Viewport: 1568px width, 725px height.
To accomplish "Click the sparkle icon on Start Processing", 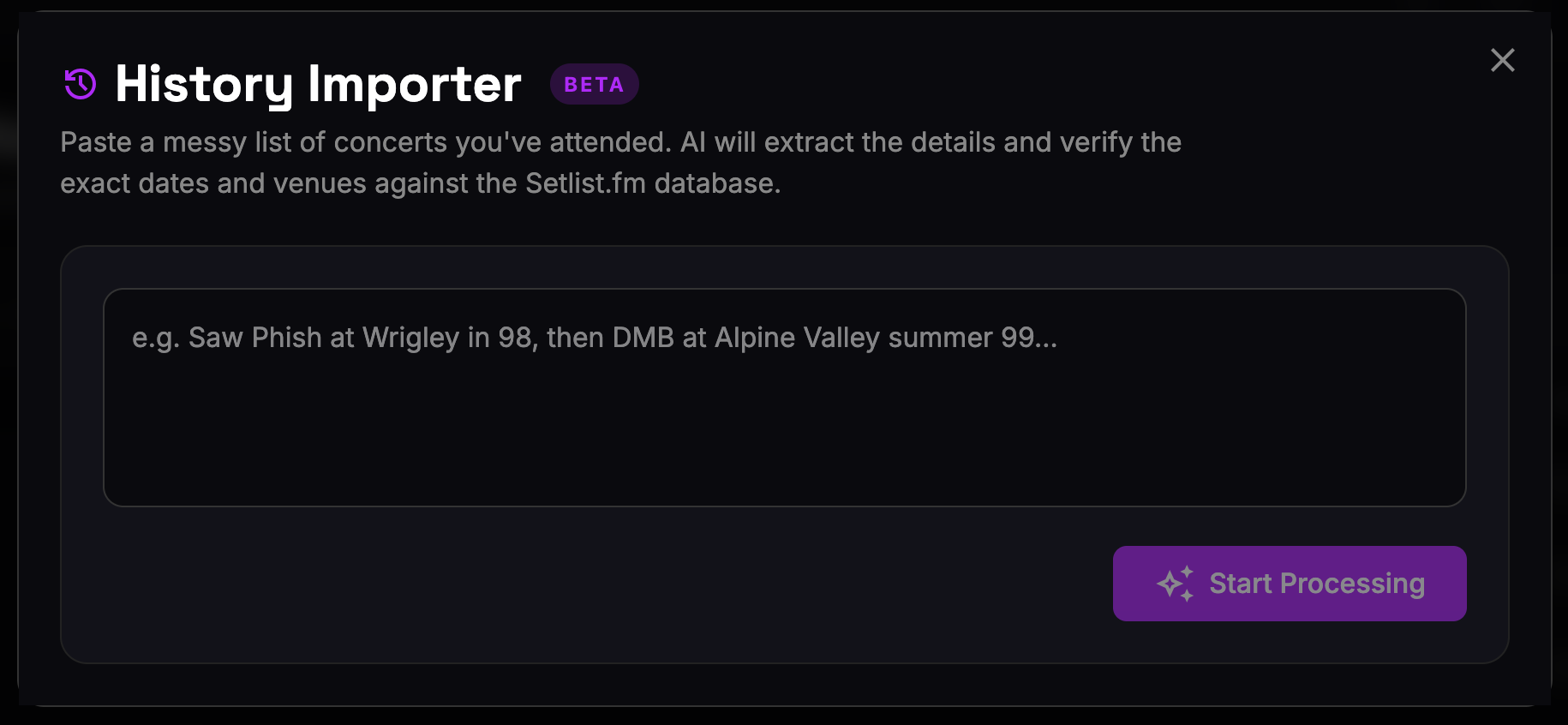I will pos(1175,584).
